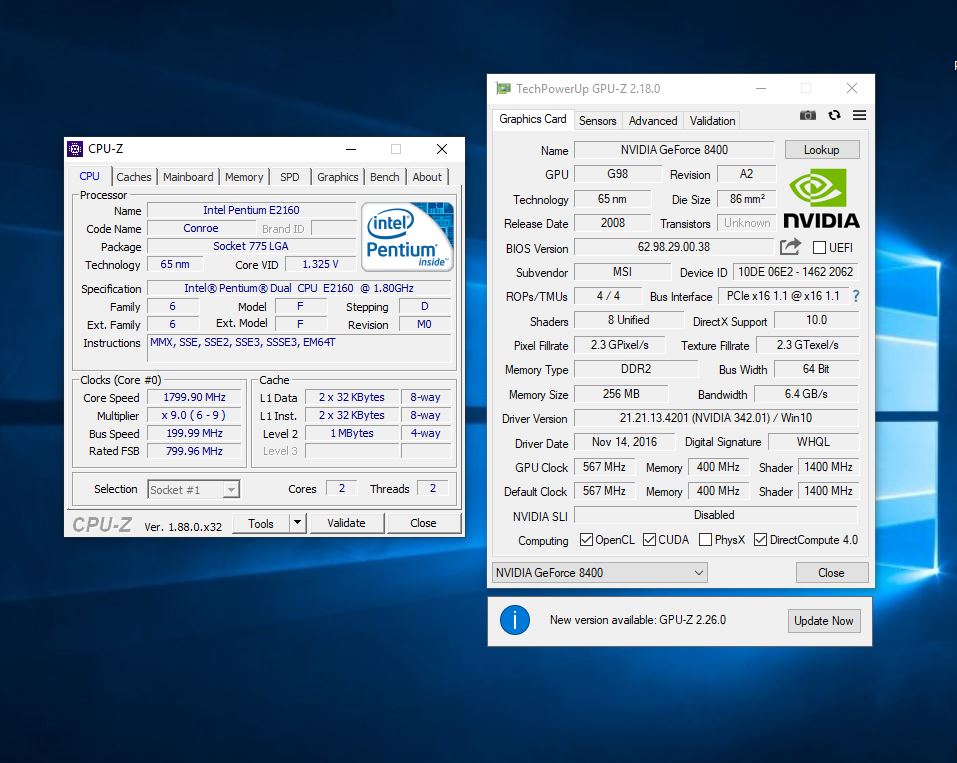Image resolution: width=957 pixels, height=763 pixels.
Task: Toggle the OpenCL checkbox
Action: [x=586, y=540]
